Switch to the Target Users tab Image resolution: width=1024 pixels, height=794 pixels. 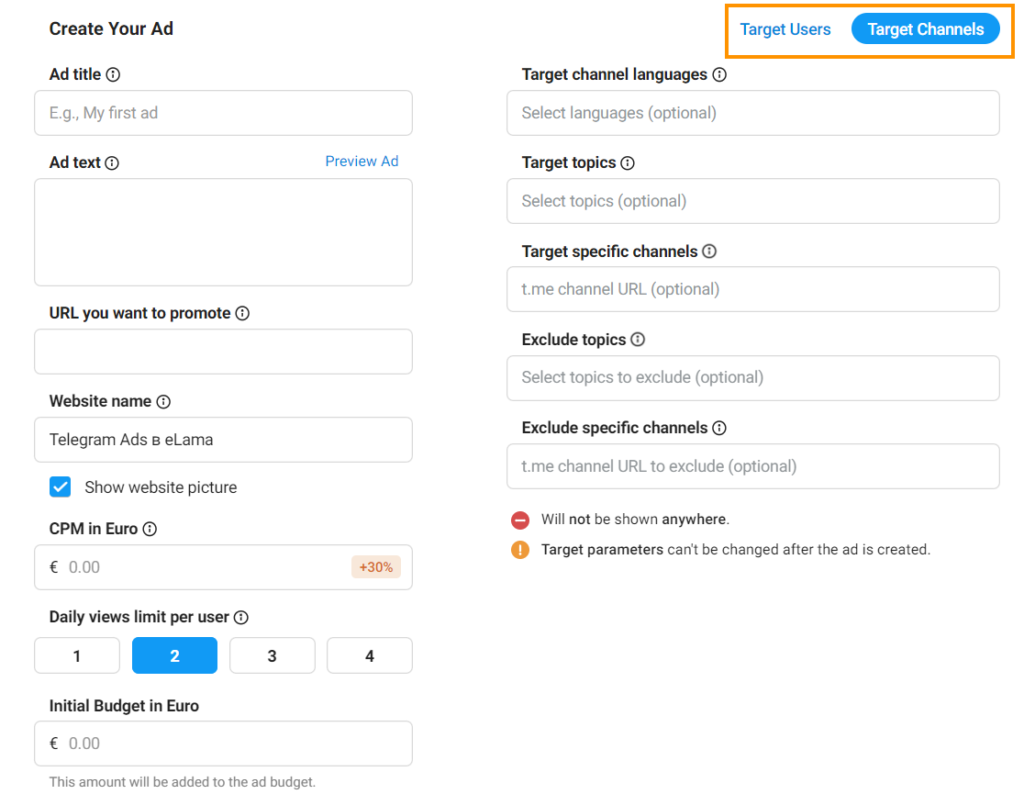[x=786, y=29]
